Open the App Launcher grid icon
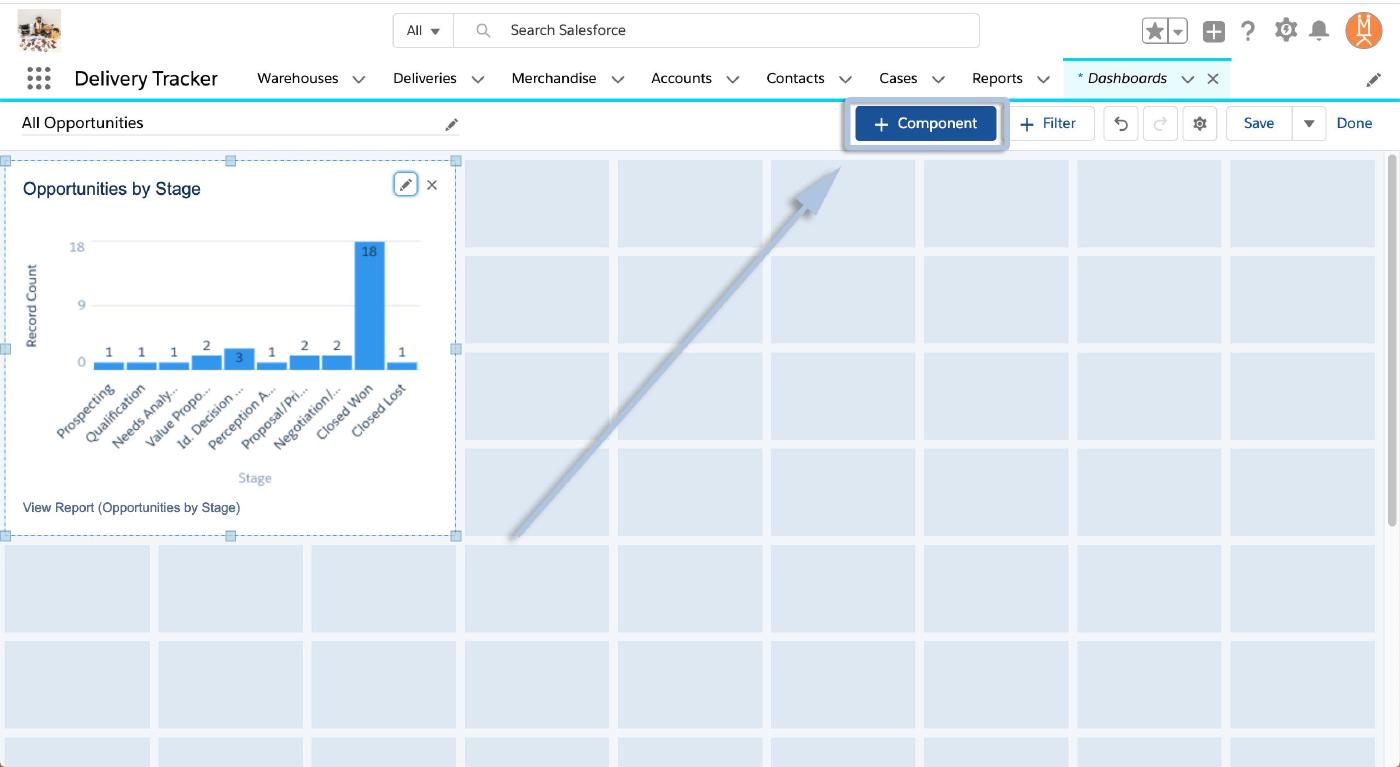 [38, 78]
